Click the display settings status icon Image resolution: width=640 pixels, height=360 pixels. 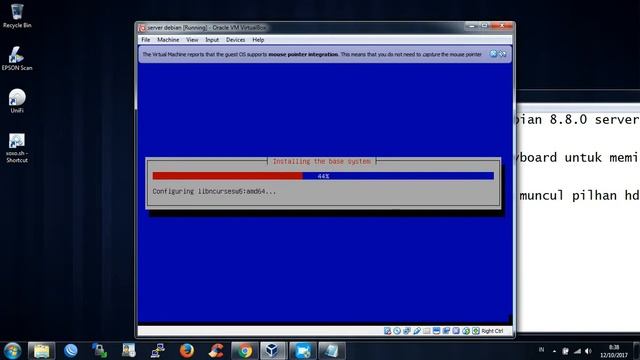pos(436,331)
